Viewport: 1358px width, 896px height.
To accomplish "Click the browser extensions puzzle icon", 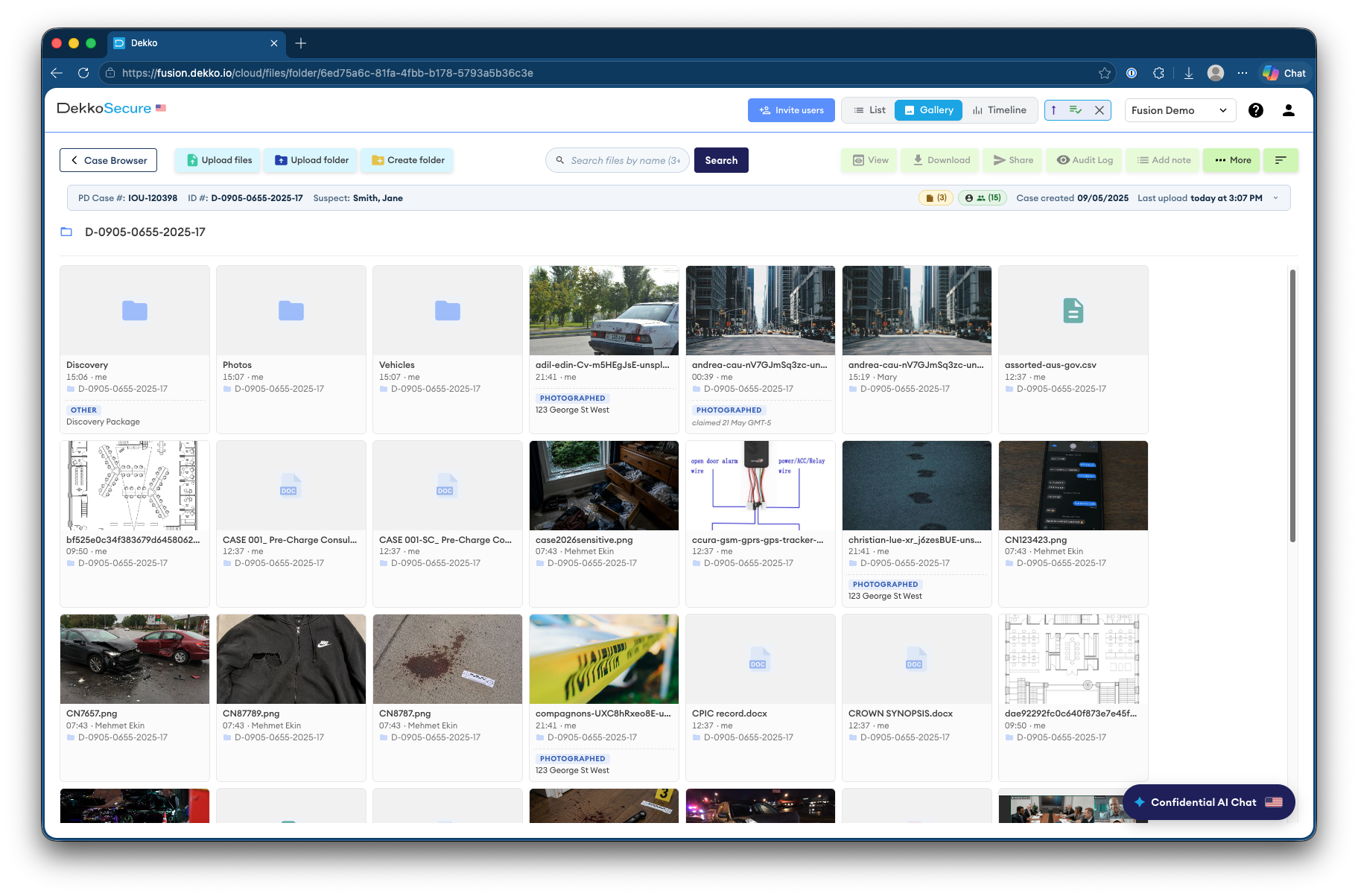I will coord(1158,73).
